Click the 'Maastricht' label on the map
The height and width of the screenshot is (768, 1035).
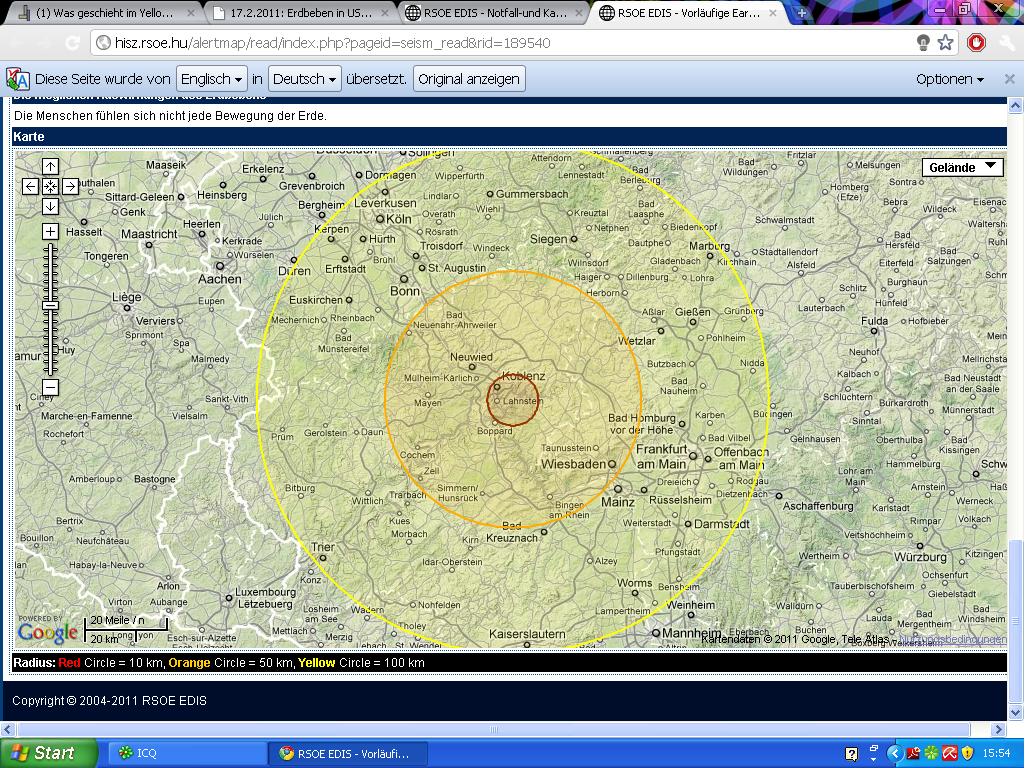pyautogui.click(x=149, y=234)
